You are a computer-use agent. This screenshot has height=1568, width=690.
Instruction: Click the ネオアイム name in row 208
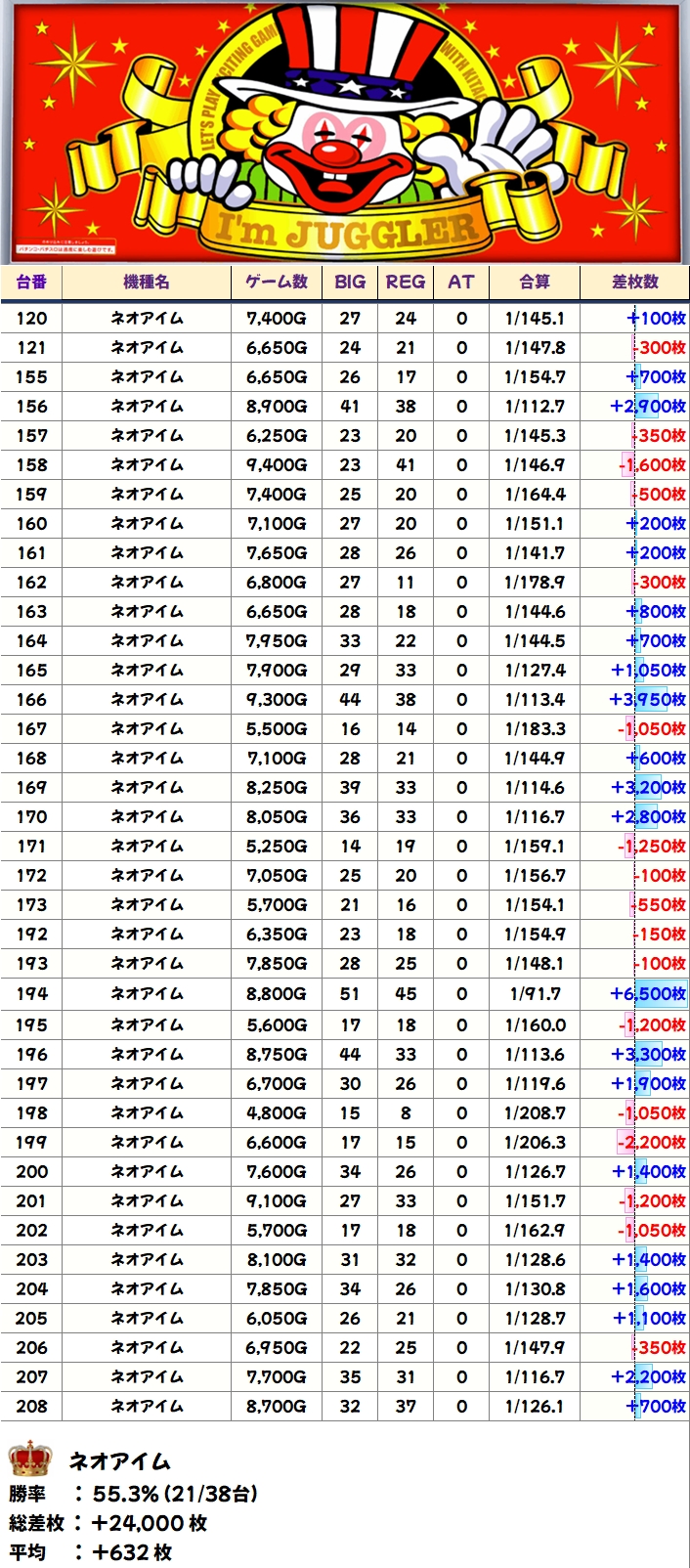(147, 1407)
